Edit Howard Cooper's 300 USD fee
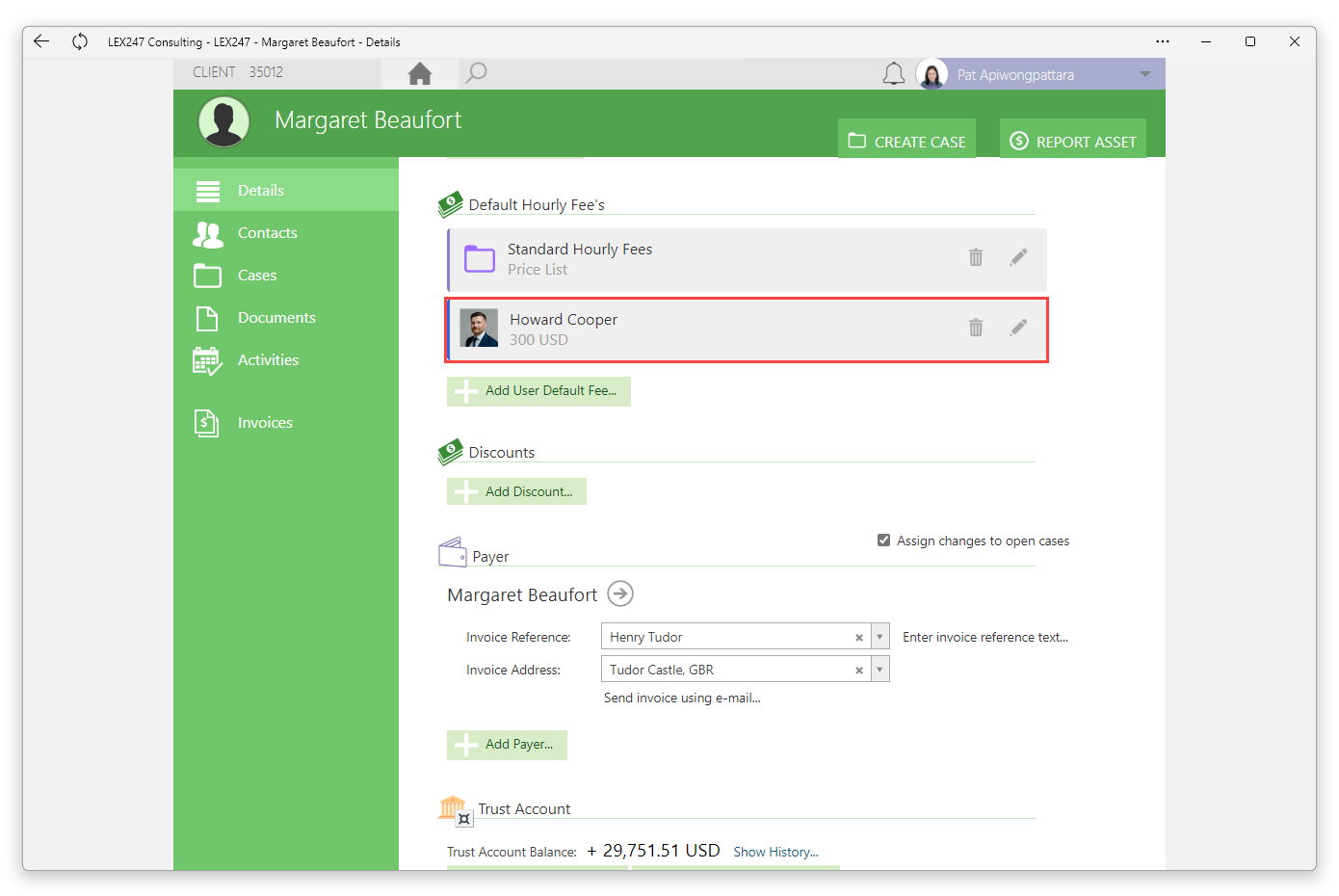 1018,328
